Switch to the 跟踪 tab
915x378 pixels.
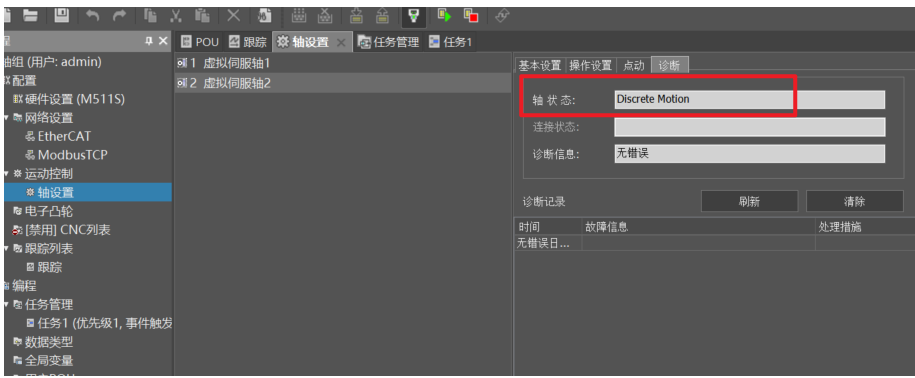click(247, 42)
